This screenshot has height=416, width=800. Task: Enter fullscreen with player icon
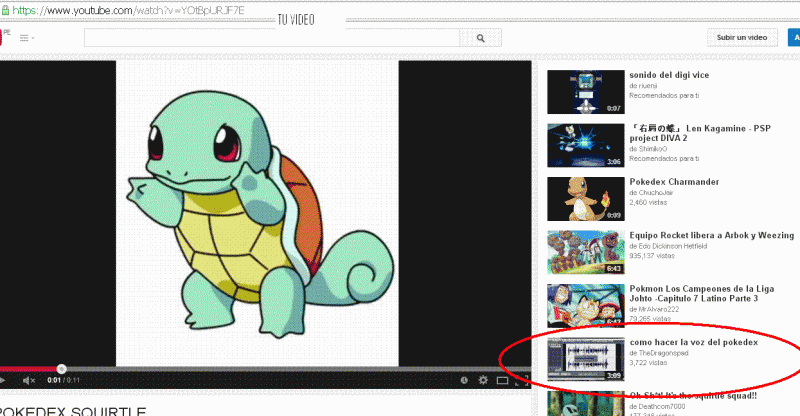click(522, 381)
